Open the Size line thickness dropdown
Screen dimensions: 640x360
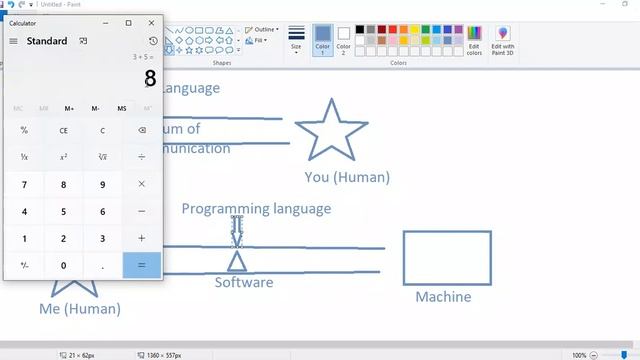(296, 40)
